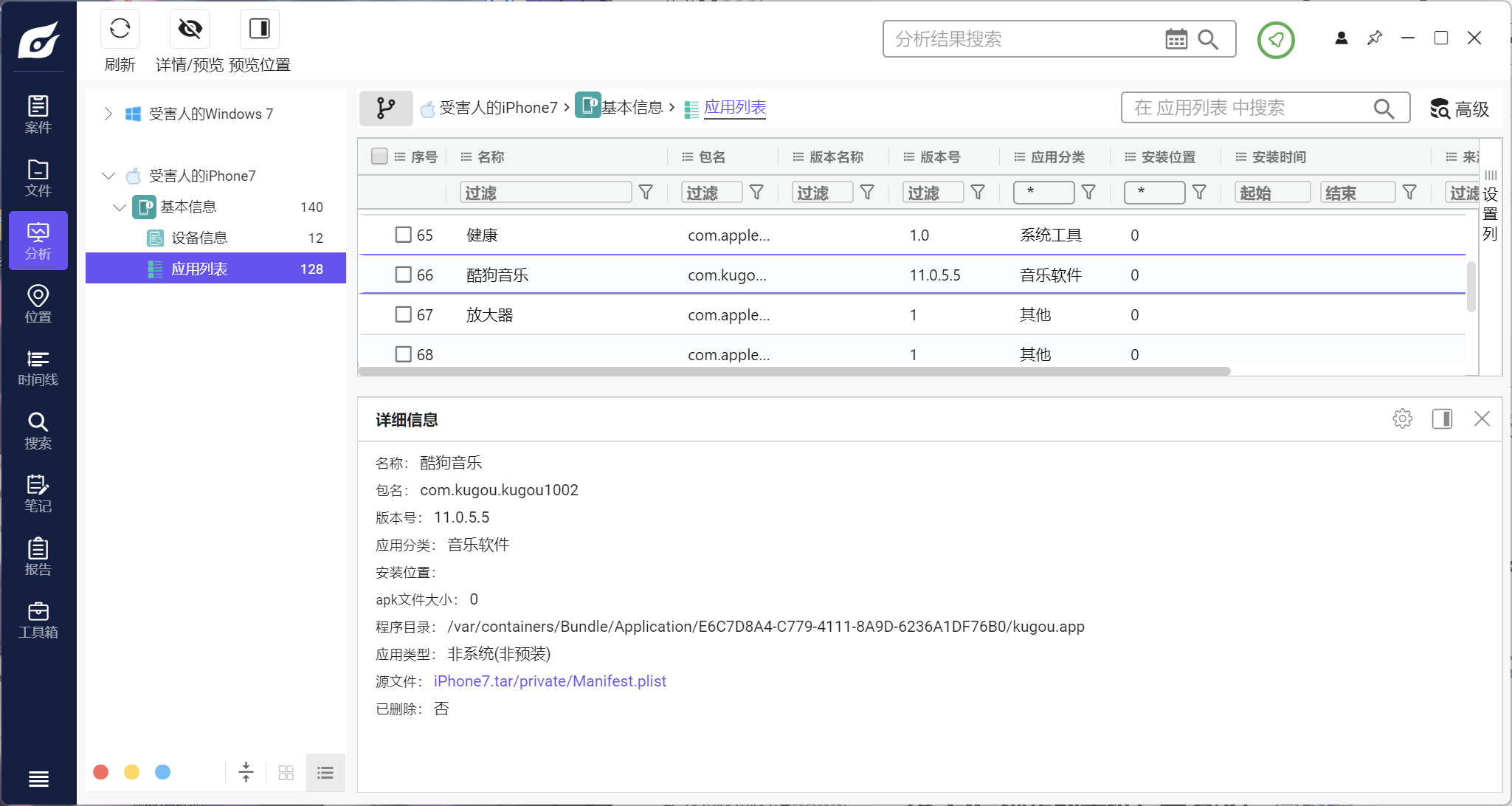Viewport: 1512px width, 806px height.
Task: Click the table vertical scrollbar thumb
Action: pos(1471,286)
